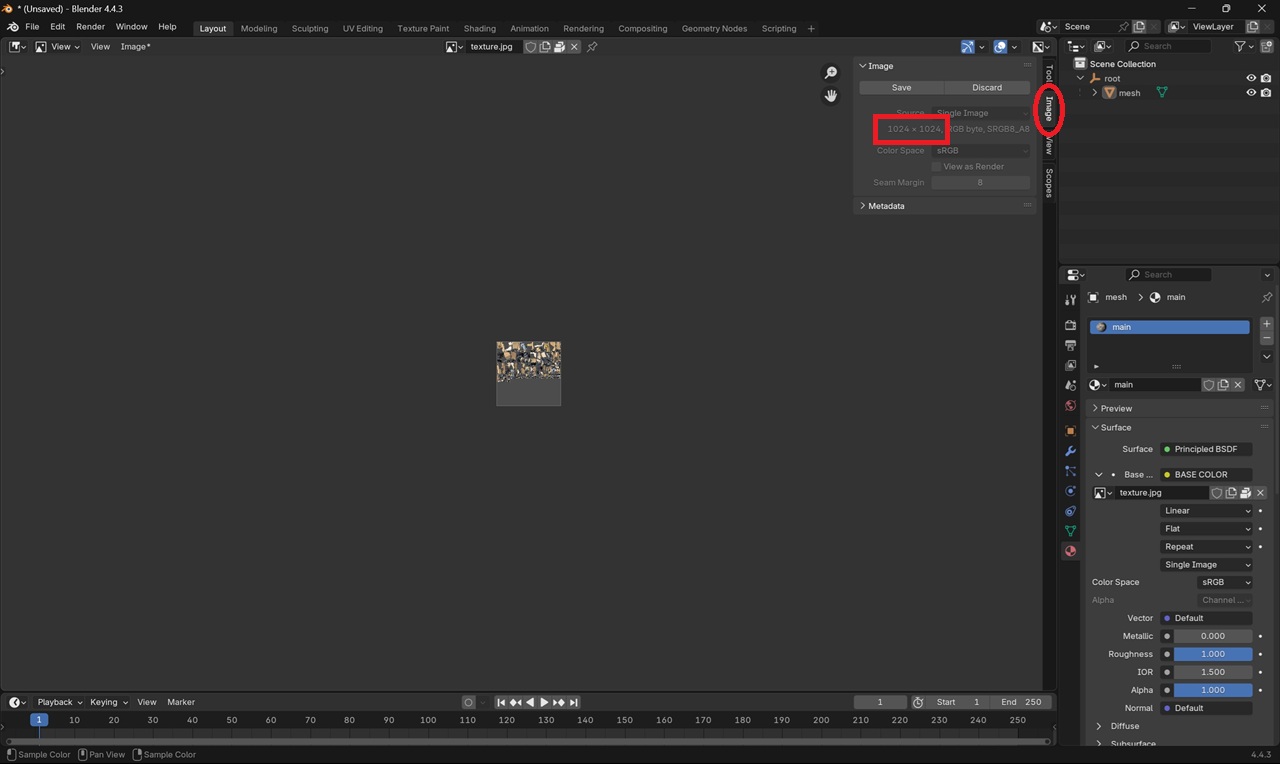Toggle render visibility camera icon for root
This screenshot has width=1280, height=764.
click(1266, 78)
